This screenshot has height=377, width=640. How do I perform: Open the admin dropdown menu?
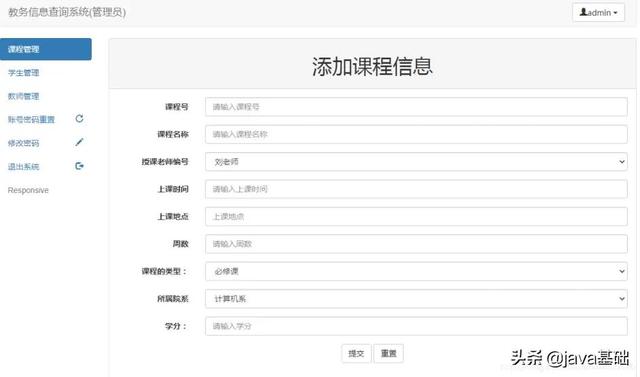click(598, 13)
